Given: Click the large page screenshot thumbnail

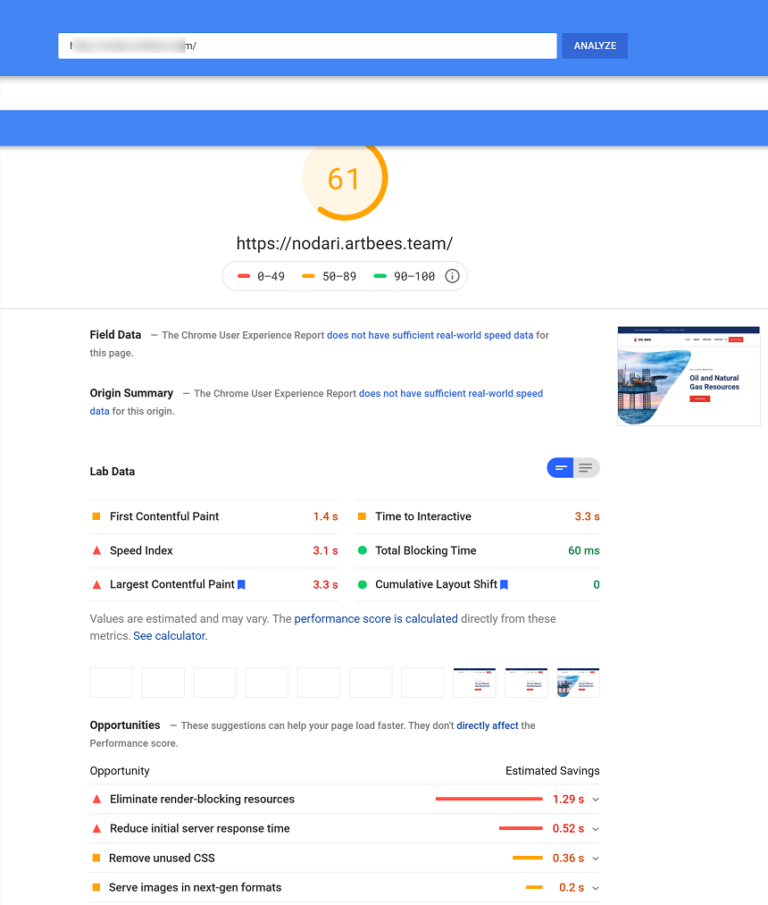Looking at the screenshot, I should (688, 376).
